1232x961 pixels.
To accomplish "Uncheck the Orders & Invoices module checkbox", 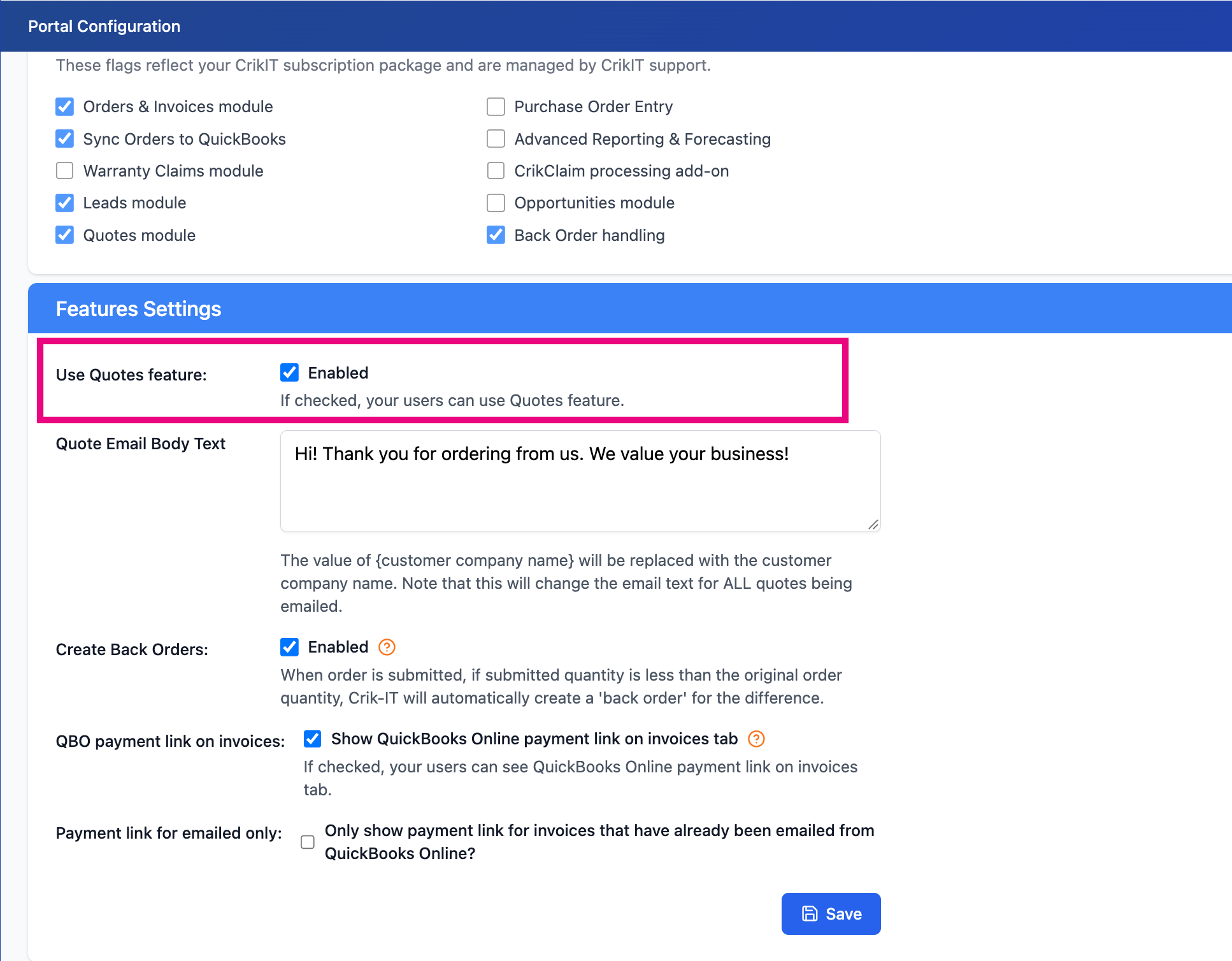I will tap(65, 106).
